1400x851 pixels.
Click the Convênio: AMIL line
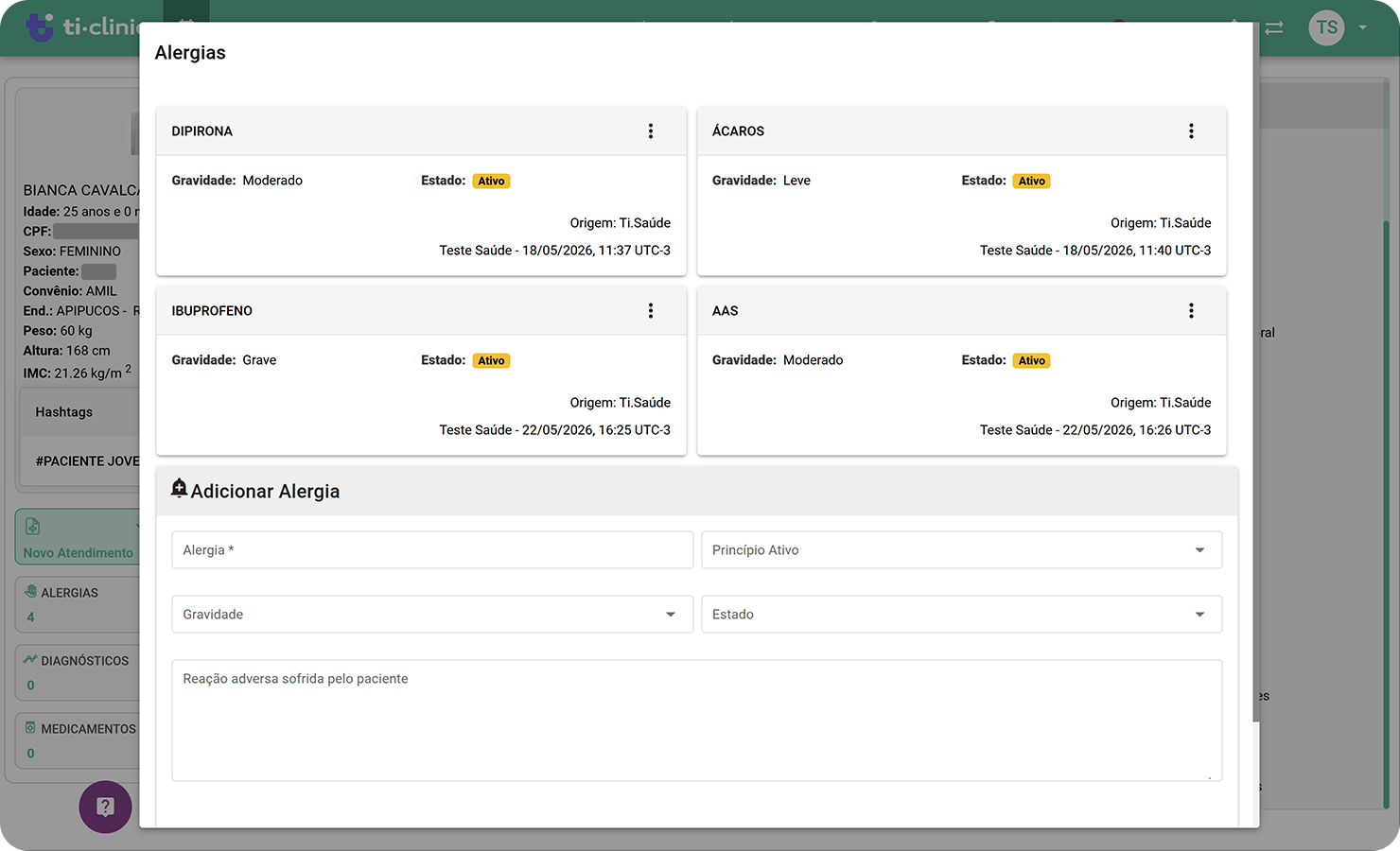point(70,291)
